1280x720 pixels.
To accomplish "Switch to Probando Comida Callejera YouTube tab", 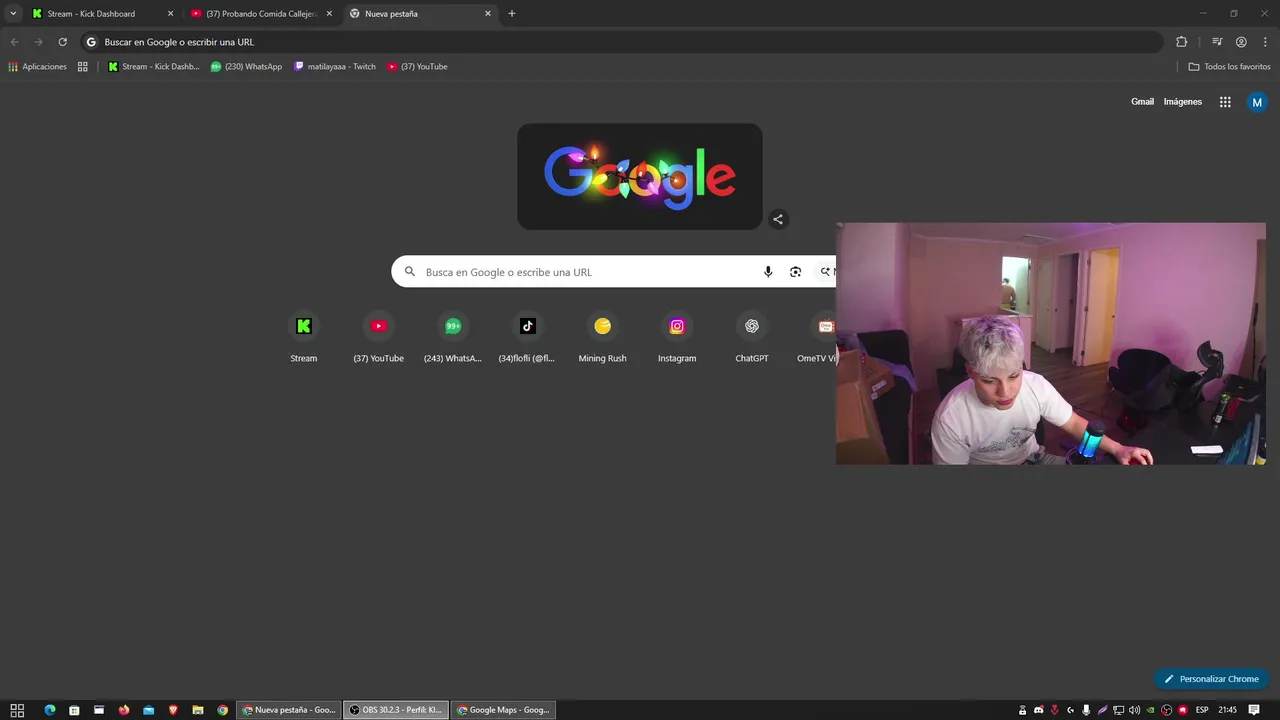I will [262, 14].
